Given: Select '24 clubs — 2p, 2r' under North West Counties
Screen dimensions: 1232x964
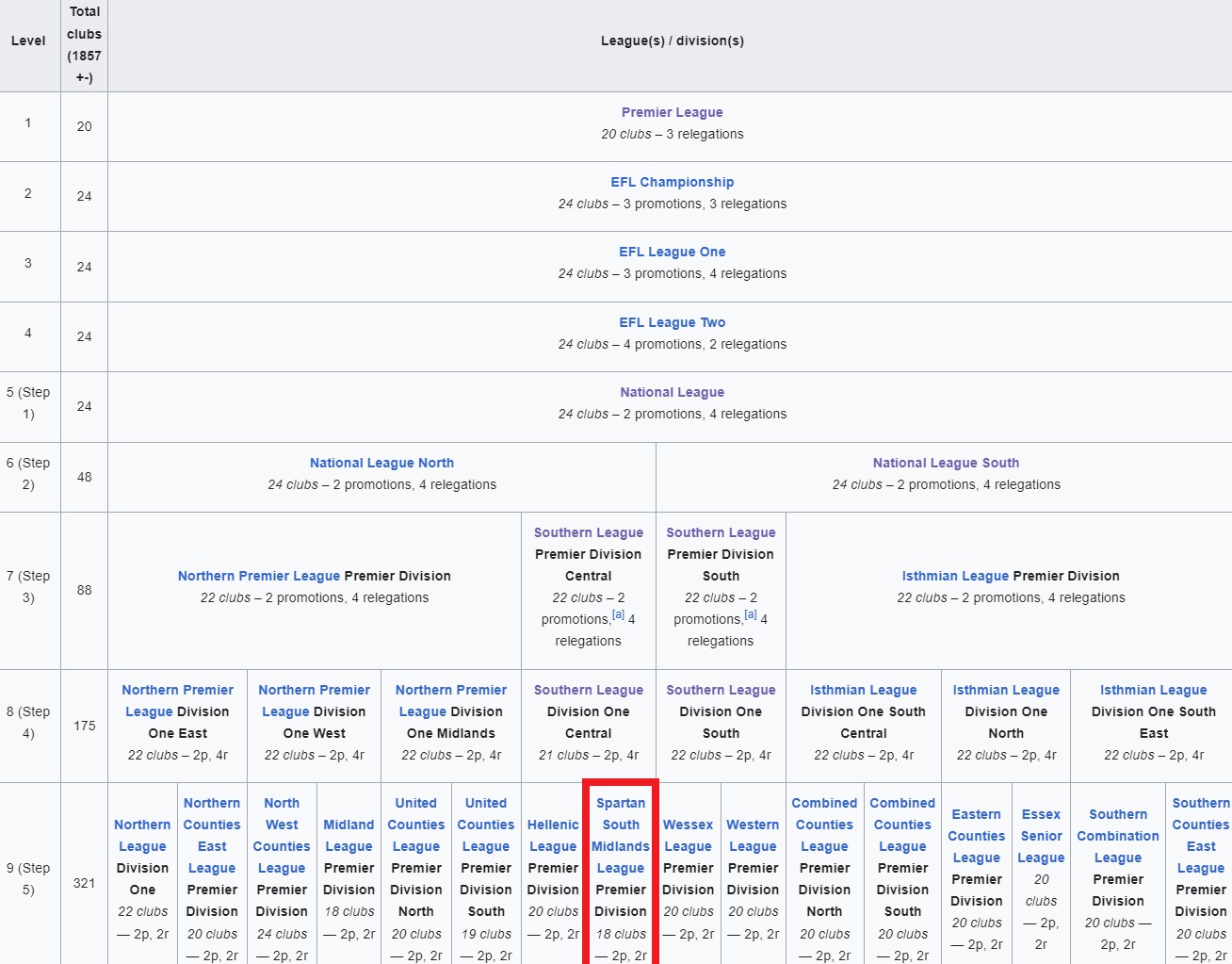Looking at the screenshot, I should point(282,945).
